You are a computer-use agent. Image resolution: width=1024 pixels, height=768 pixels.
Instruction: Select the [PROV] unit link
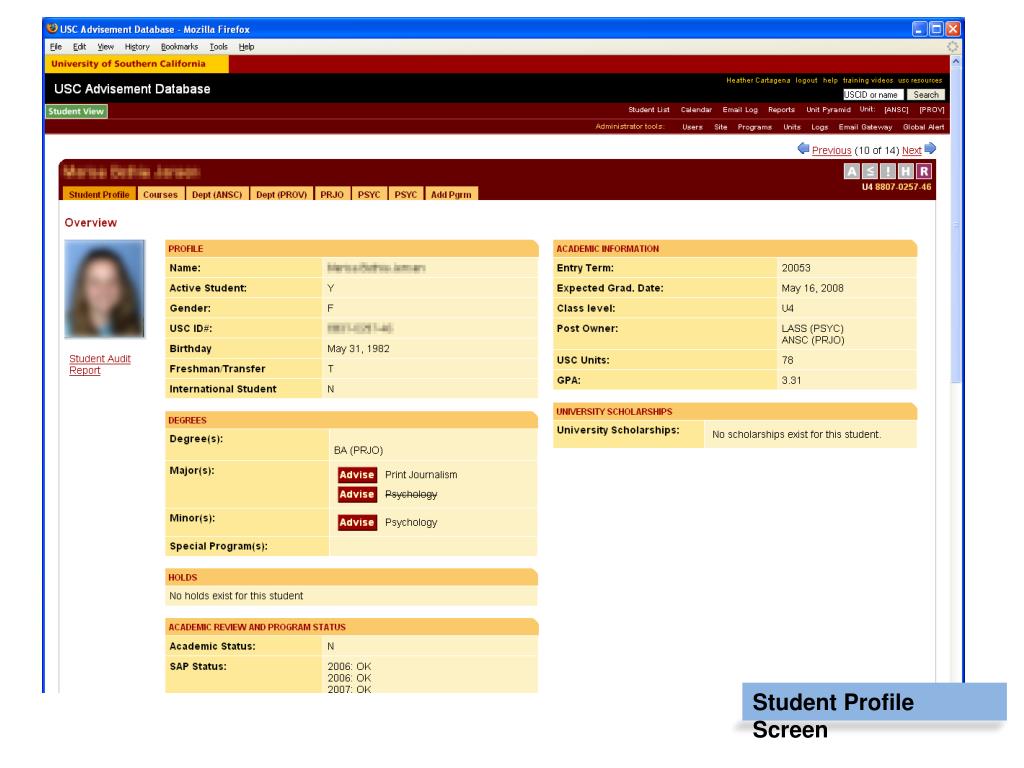coord(932,110)
